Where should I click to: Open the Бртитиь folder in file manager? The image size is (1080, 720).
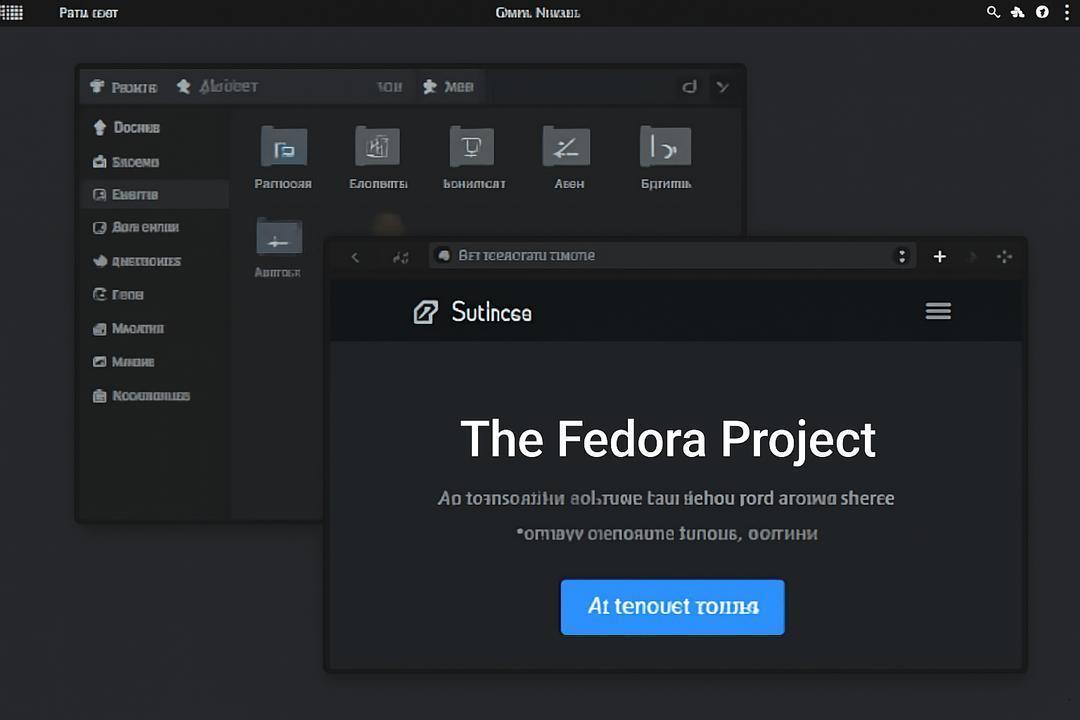point(665,157)
